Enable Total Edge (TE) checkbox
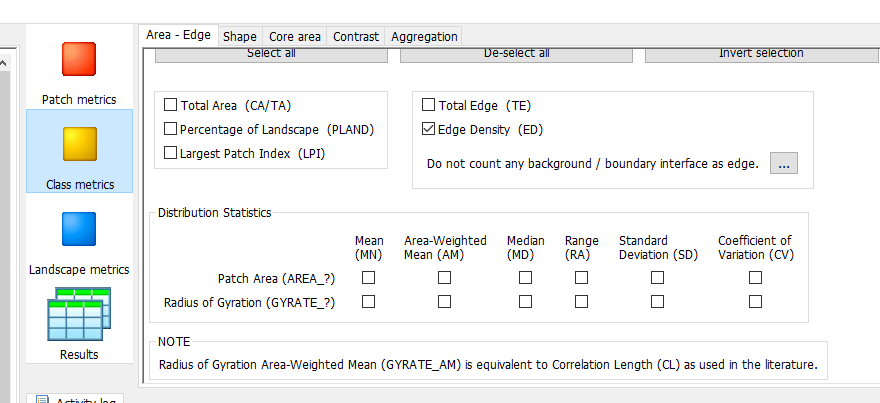Screen dimensions: 880x403 tap(428, 105)
